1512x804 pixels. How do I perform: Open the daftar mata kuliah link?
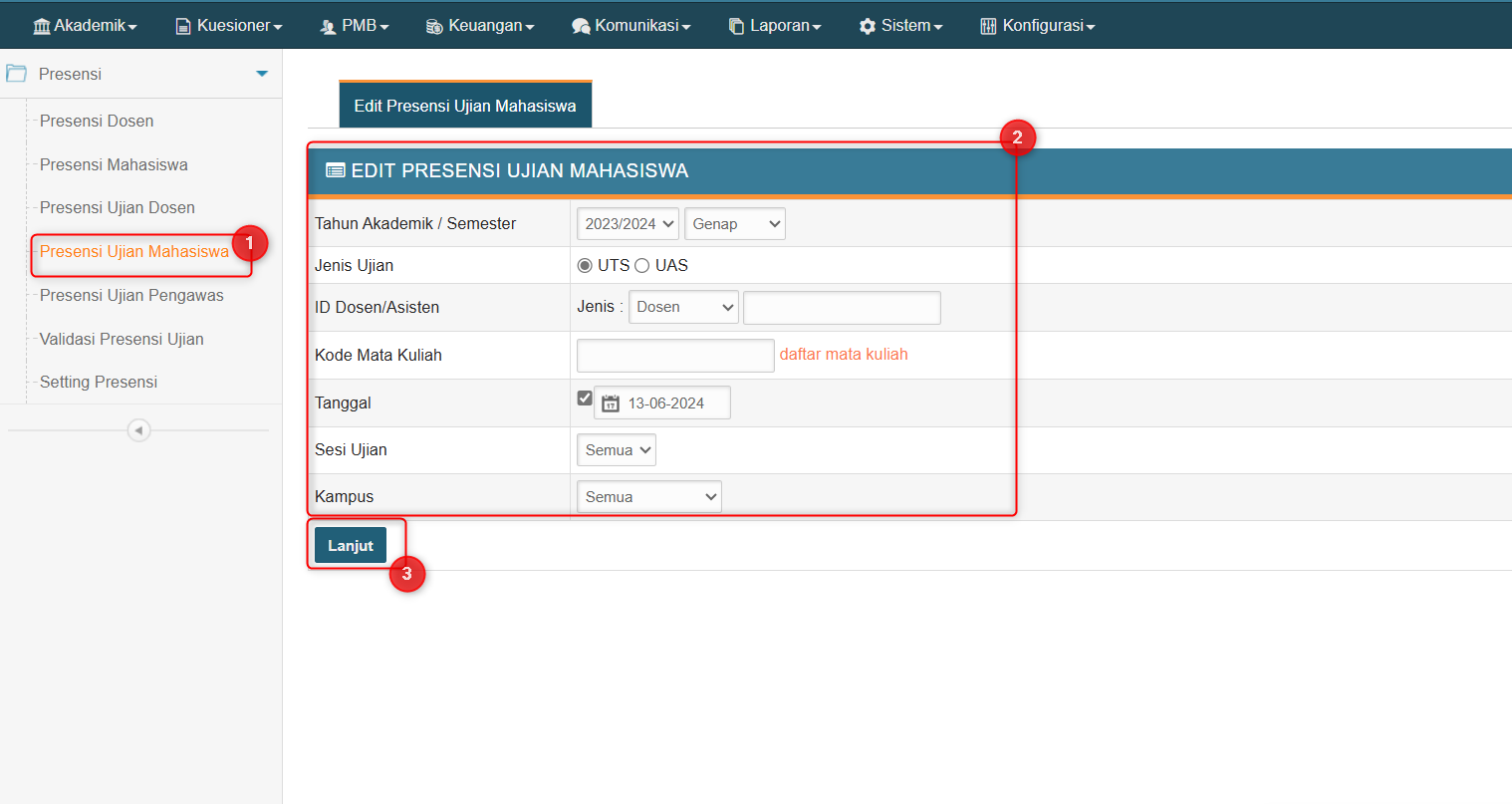[x=844, y=355]
